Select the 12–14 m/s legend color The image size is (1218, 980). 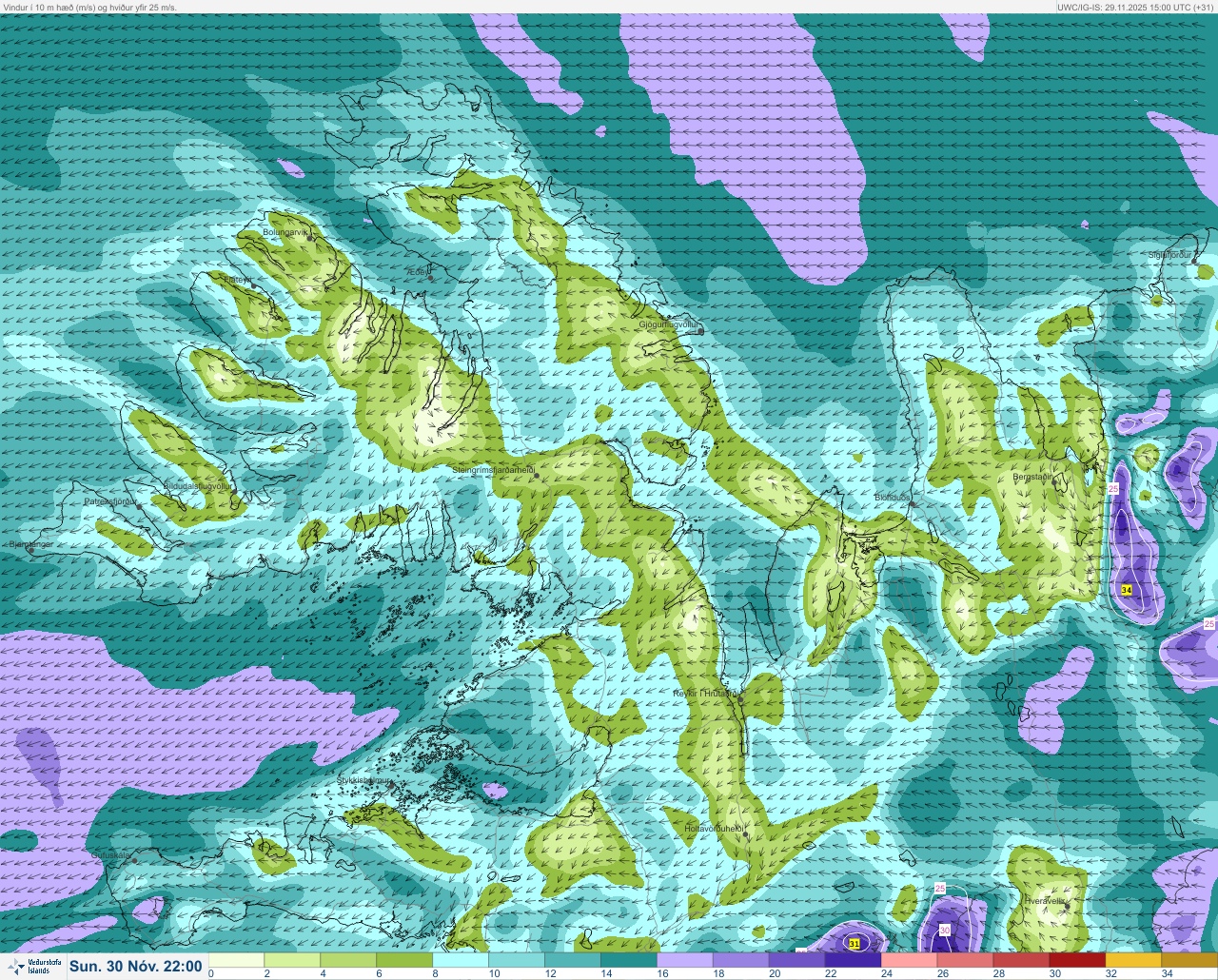coord(573,960)
